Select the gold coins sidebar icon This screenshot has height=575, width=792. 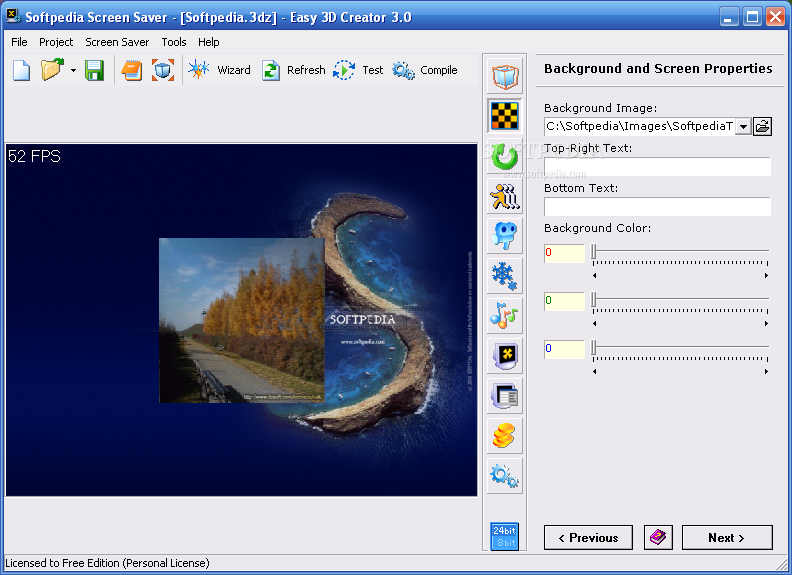[x=505, y=435]
